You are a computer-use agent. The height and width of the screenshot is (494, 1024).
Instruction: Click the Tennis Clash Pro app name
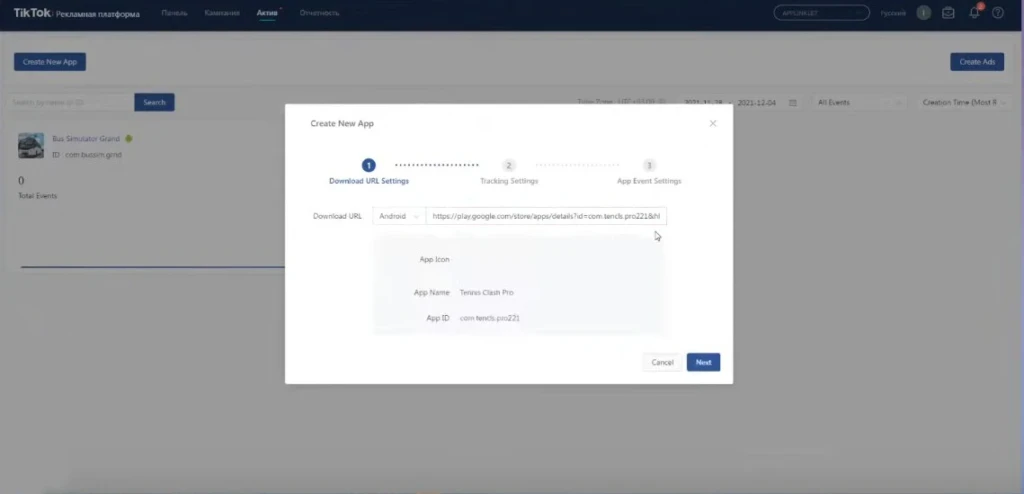point(487,293)
